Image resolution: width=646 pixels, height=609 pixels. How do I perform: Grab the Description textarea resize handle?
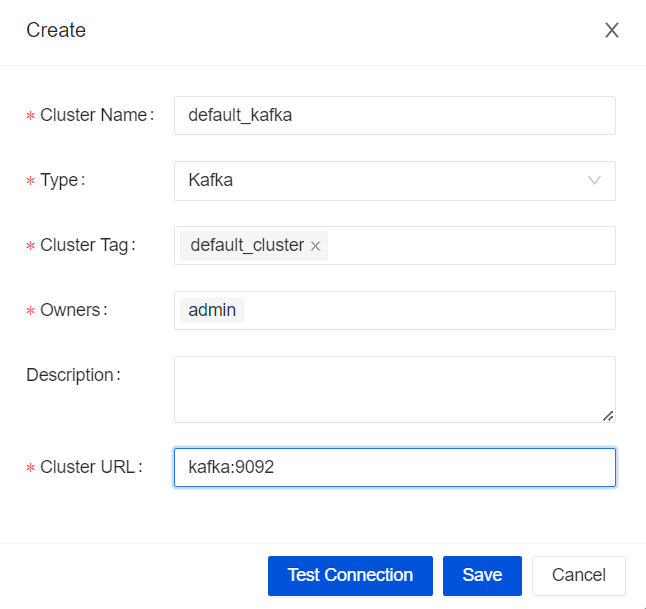pos(607,414)
